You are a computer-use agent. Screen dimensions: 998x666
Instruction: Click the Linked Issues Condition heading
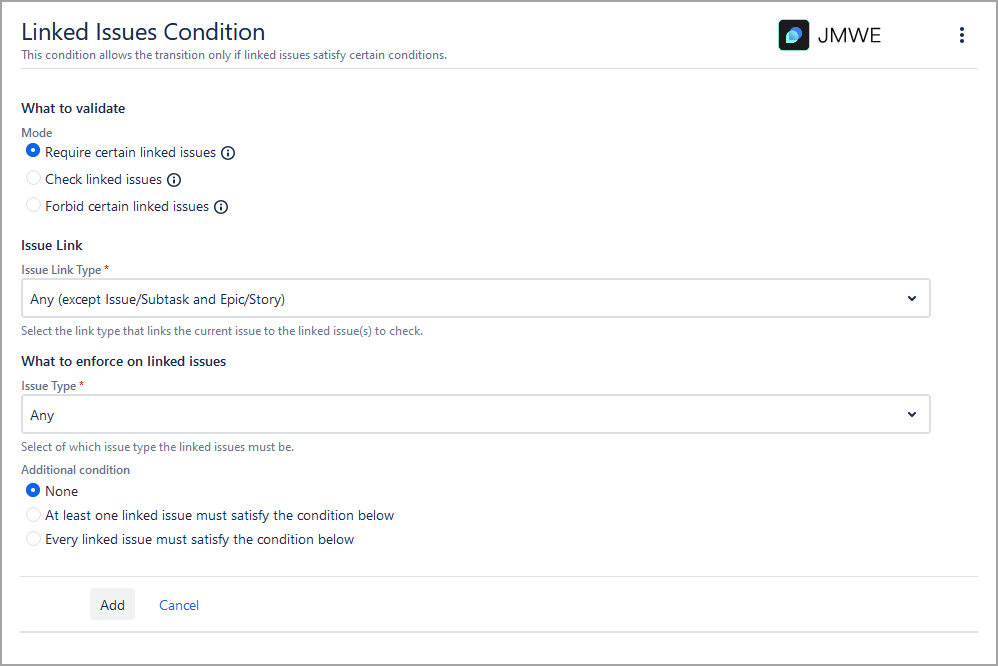(x=143, y=32)
